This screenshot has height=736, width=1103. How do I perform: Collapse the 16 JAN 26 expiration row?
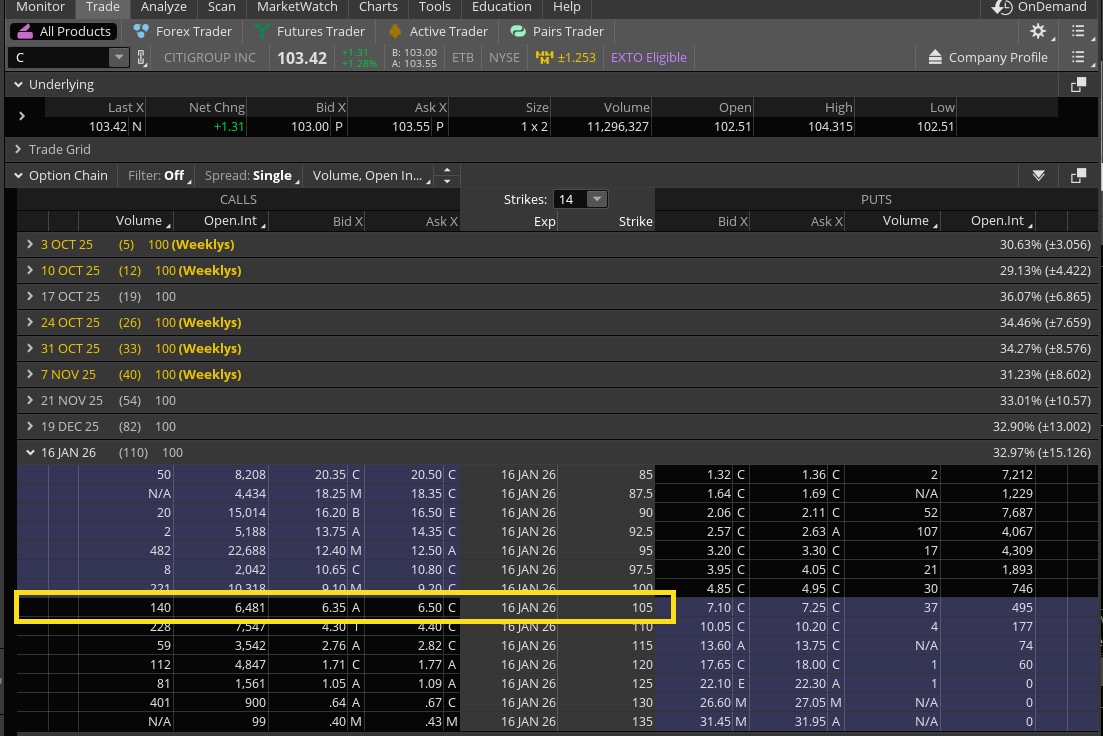(x=31, y=452)
